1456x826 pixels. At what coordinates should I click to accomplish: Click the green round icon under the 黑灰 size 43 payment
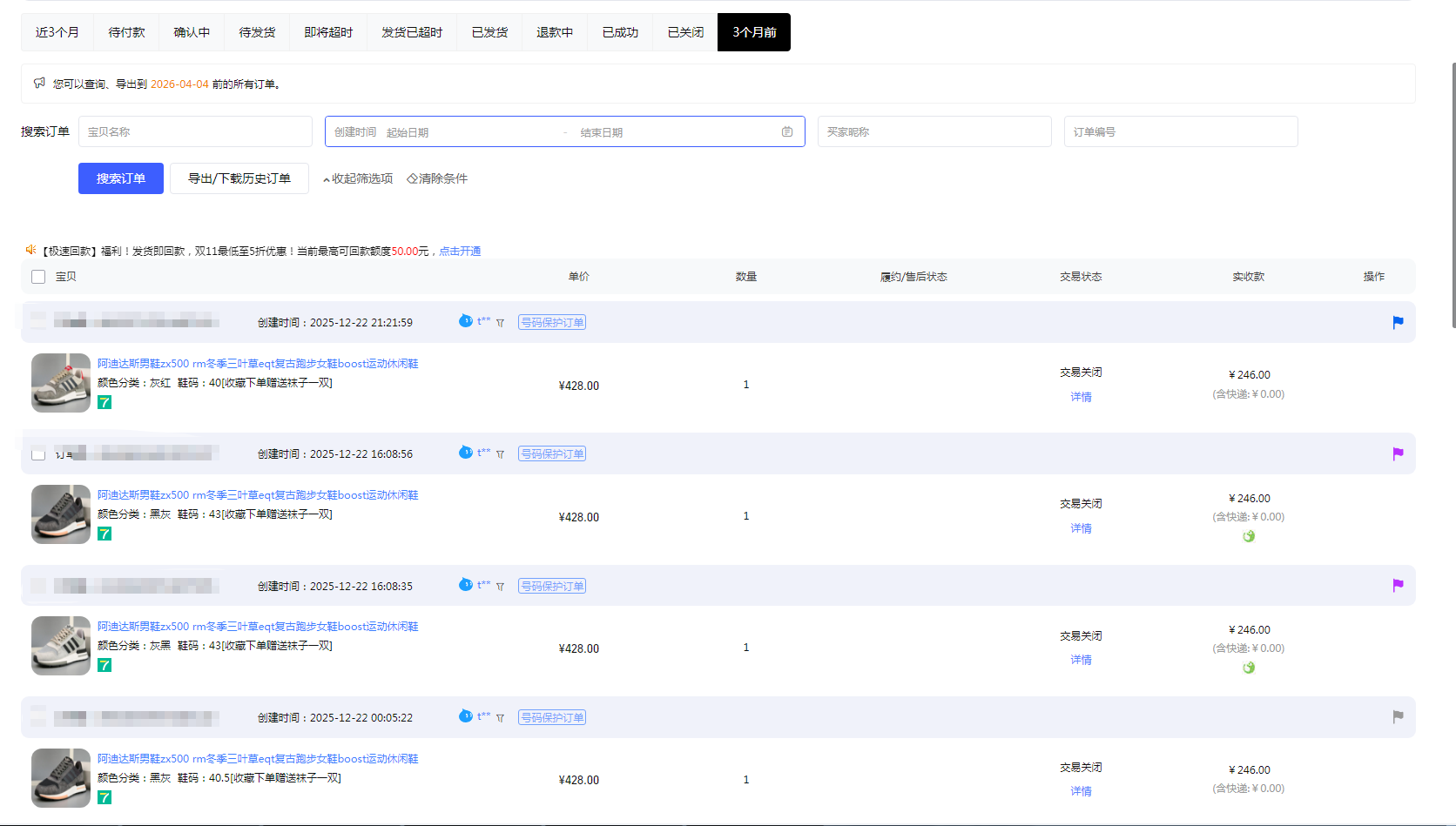[x=1249, y=536]
